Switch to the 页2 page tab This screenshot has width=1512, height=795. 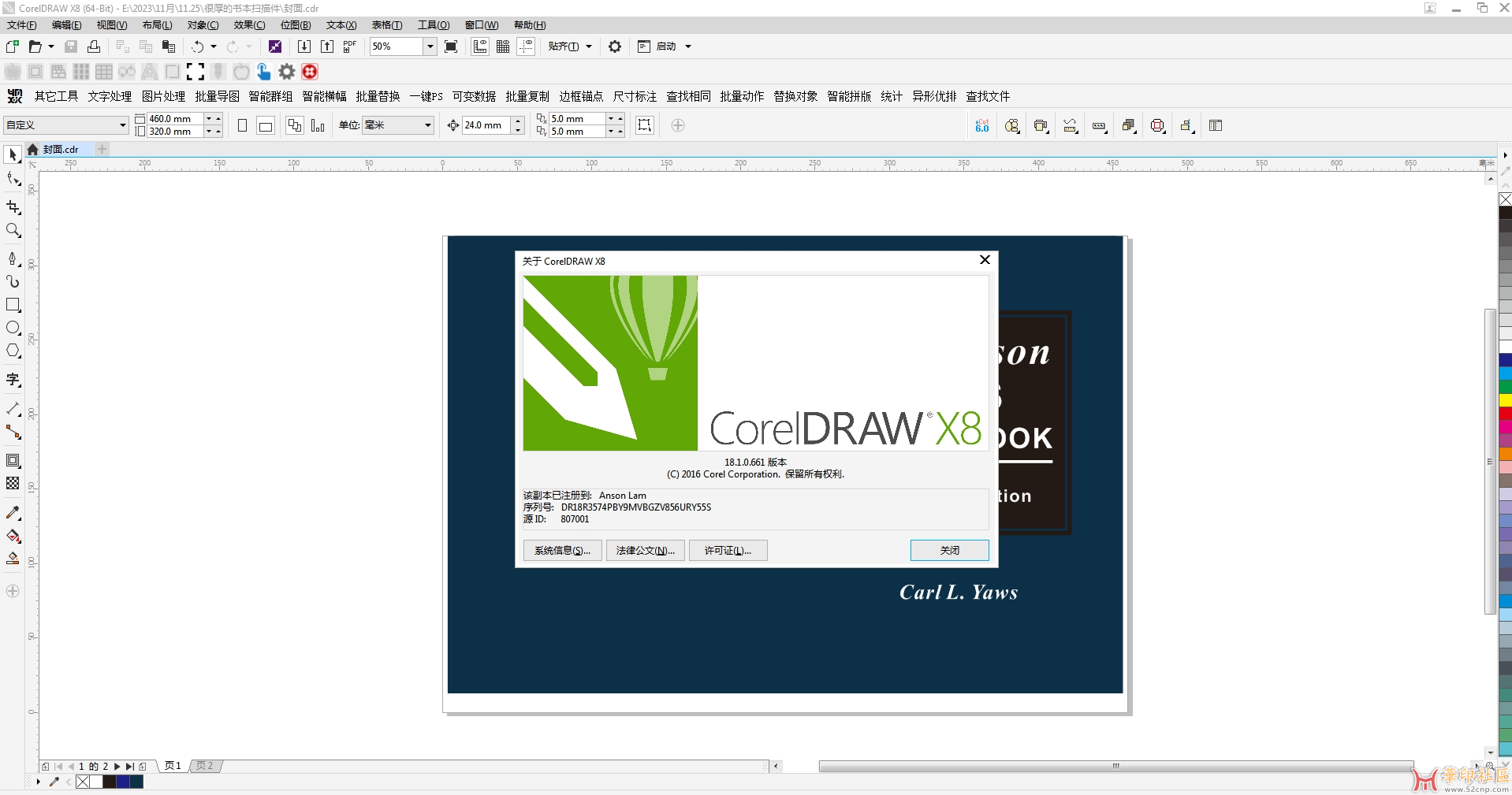point(205,766)
